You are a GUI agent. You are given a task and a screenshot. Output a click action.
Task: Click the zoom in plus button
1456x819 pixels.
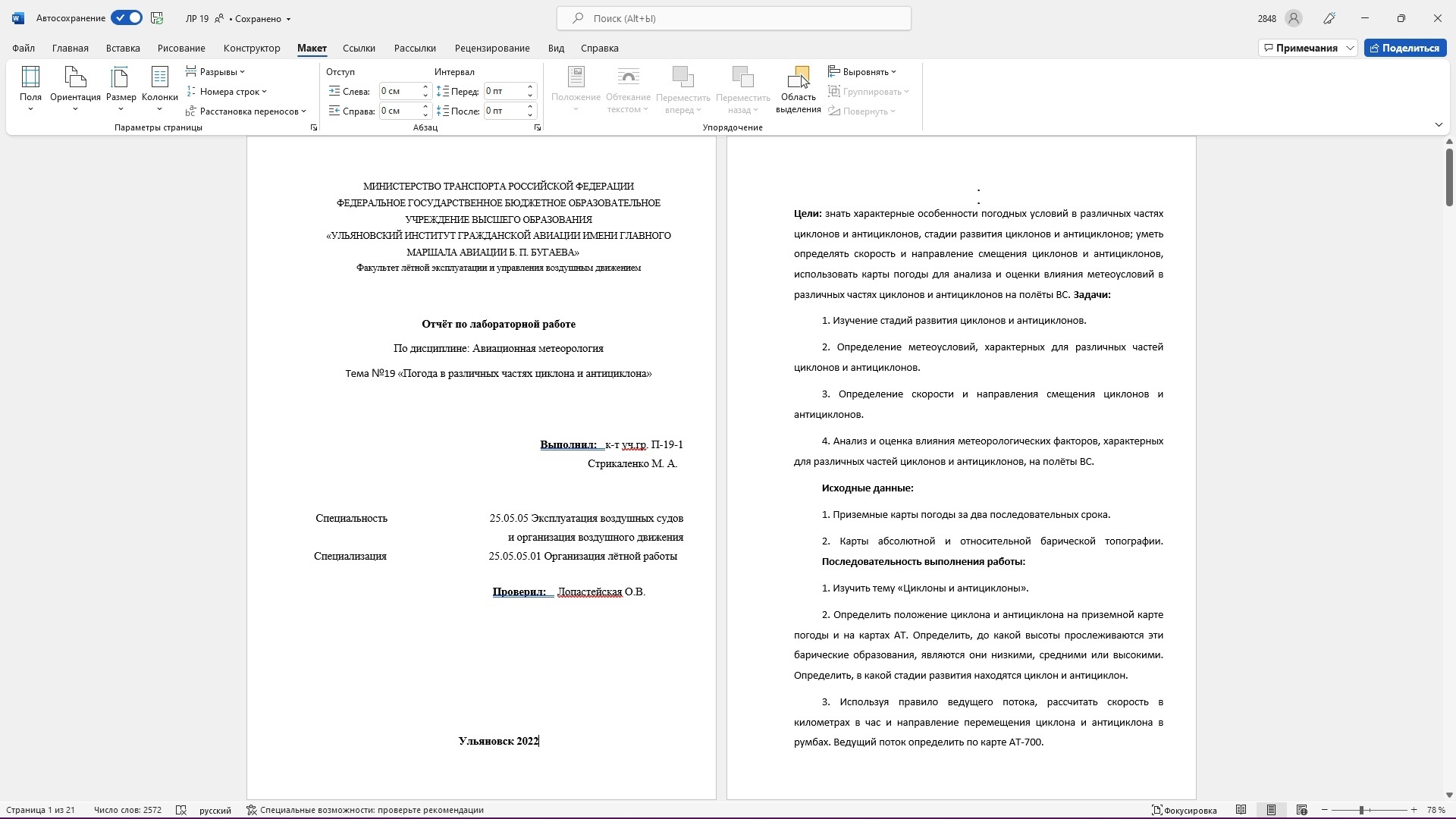(1414, 810)
